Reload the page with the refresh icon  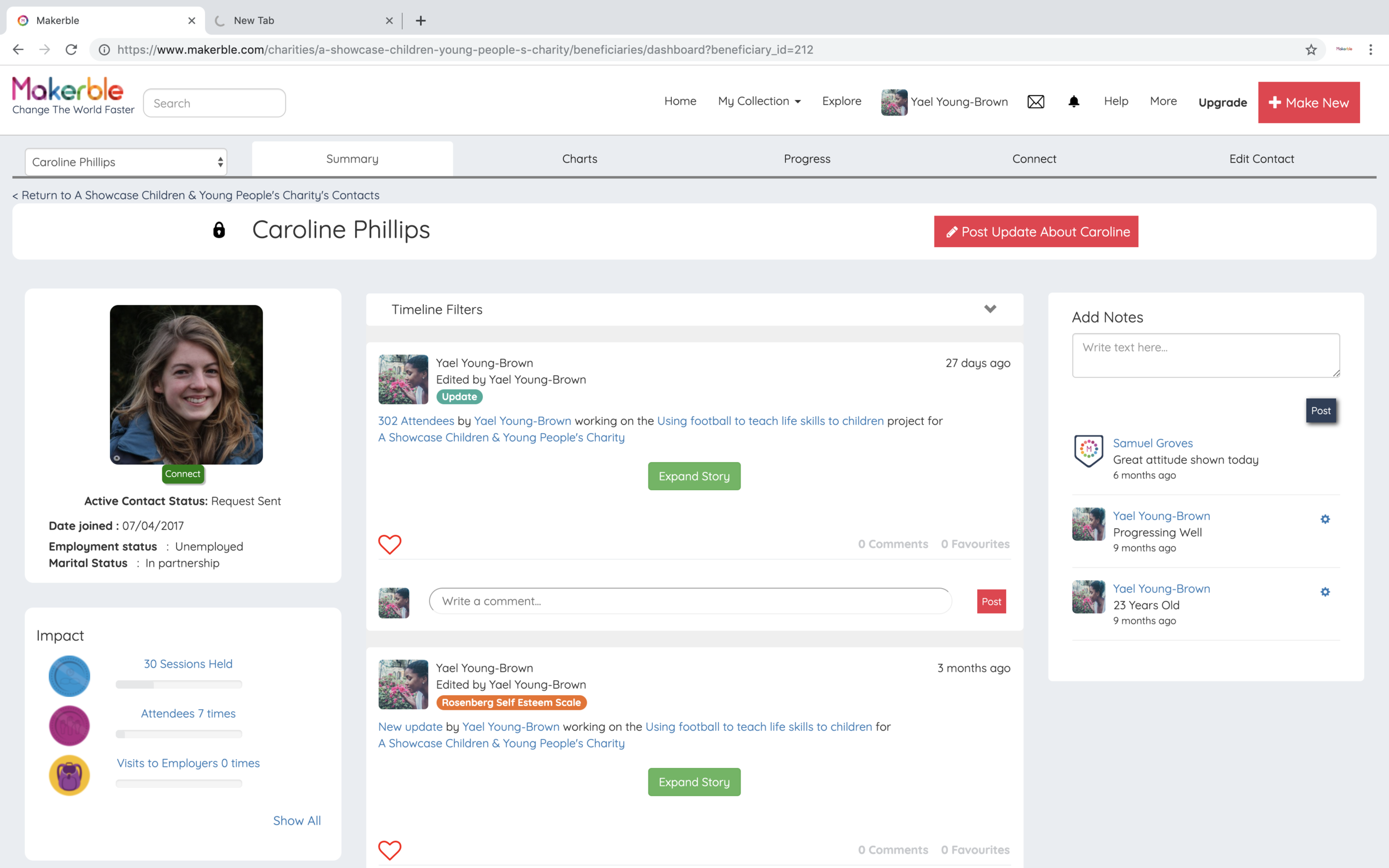coord(71,50)
